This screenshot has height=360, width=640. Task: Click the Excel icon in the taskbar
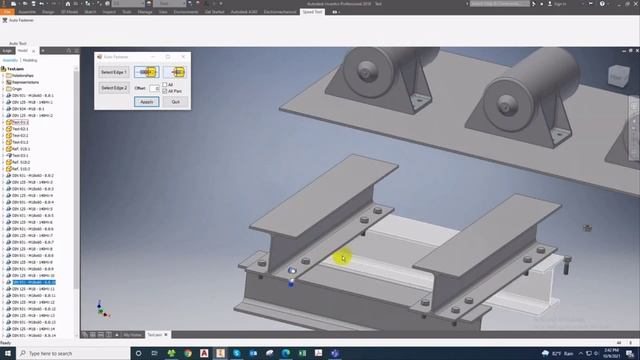tap(302, 353)
